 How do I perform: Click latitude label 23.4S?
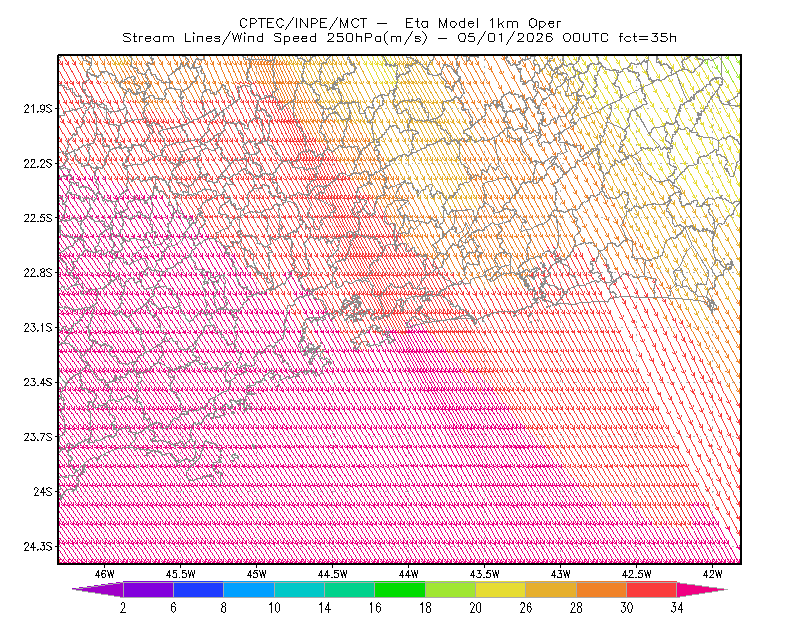38,382
